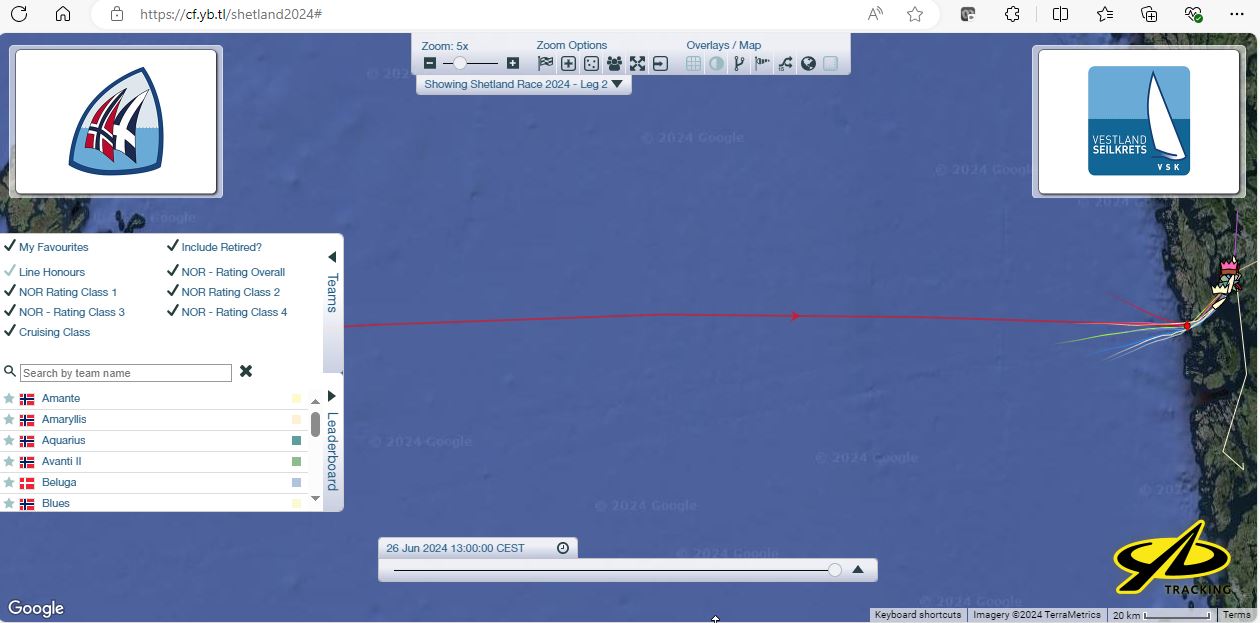Click the group of people zoom icon
This screenshot has height=623, width=1260.
614,63
